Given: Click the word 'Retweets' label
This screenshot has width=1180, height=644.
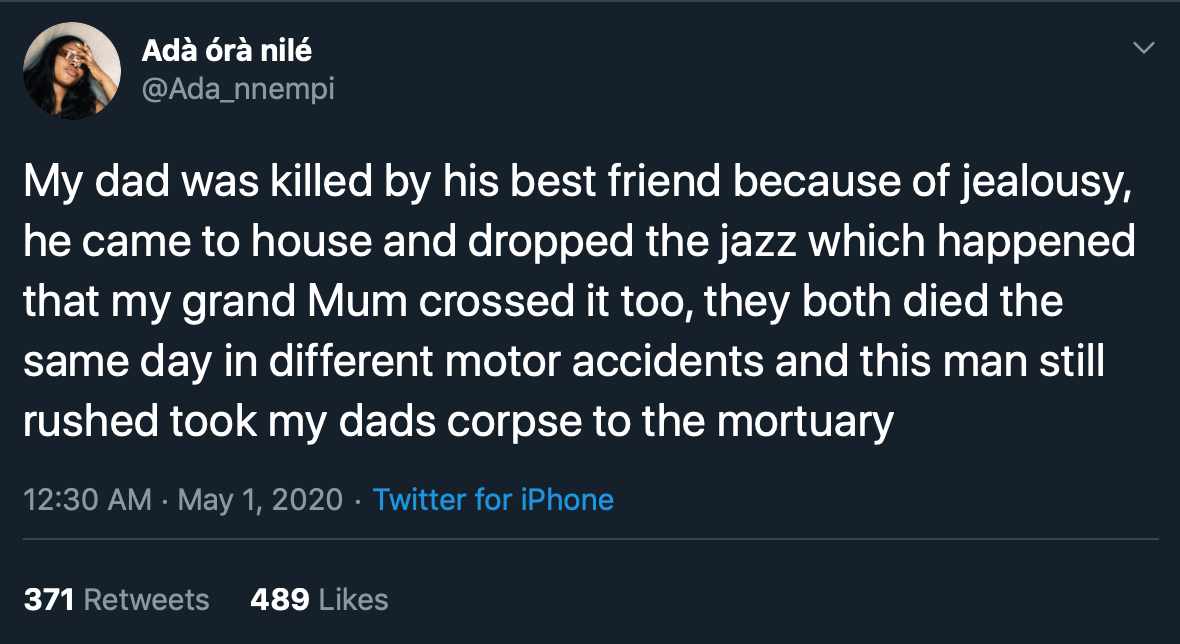Looking at the screenshot, I should [x=147, y=599].
